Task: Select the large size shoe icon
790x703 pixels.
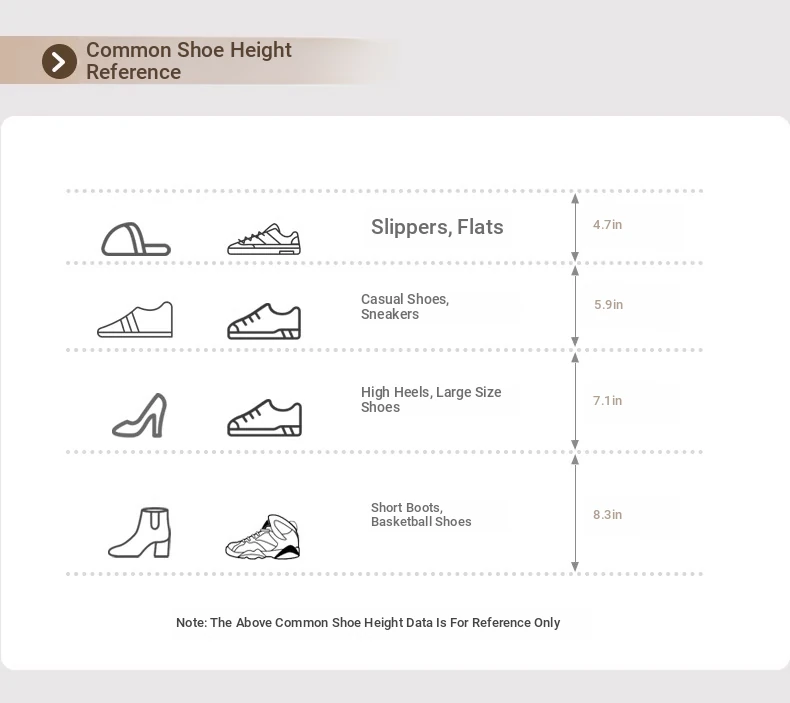Action: 265,418
